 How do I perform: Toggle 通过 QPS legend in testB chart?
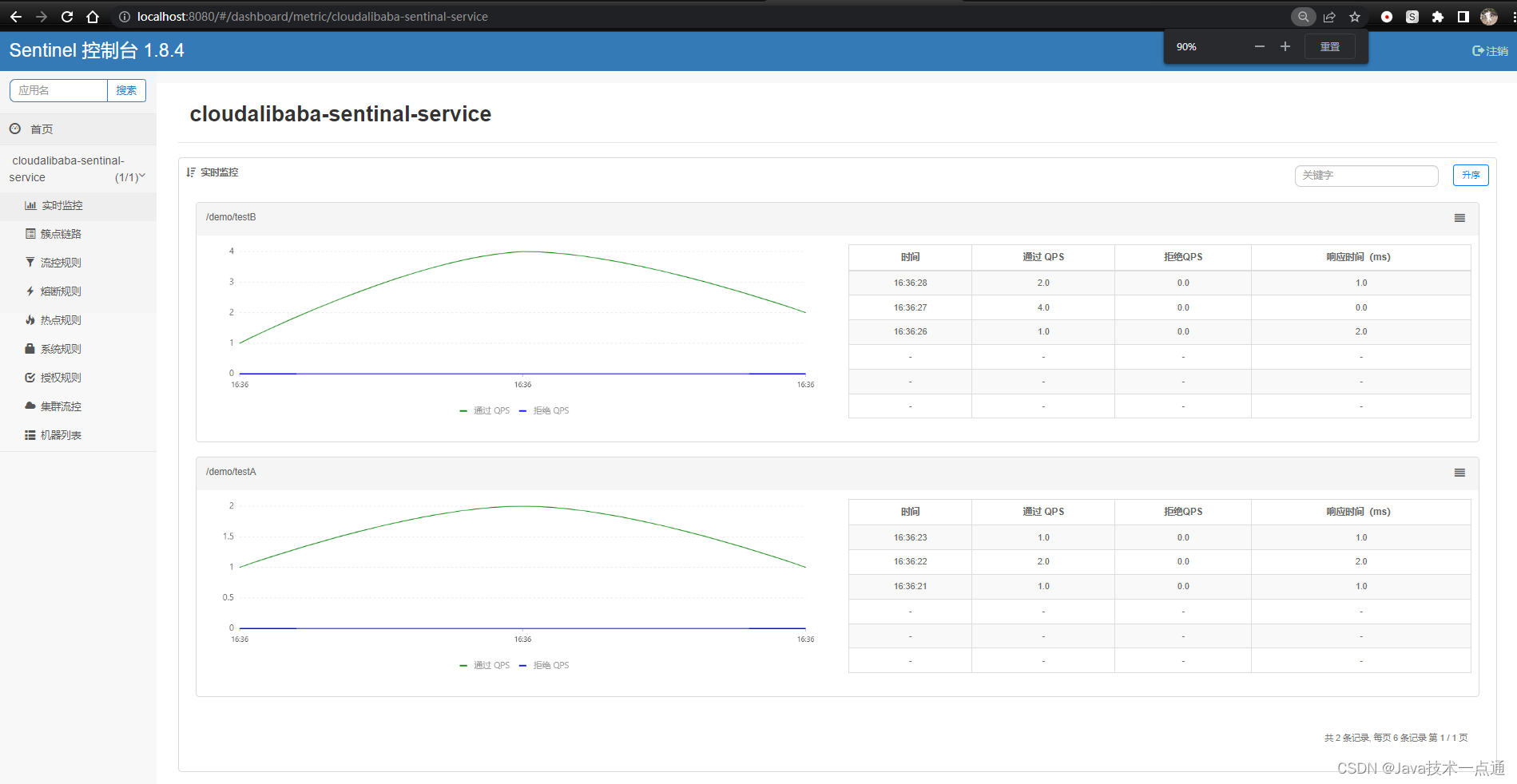(485, 410)
